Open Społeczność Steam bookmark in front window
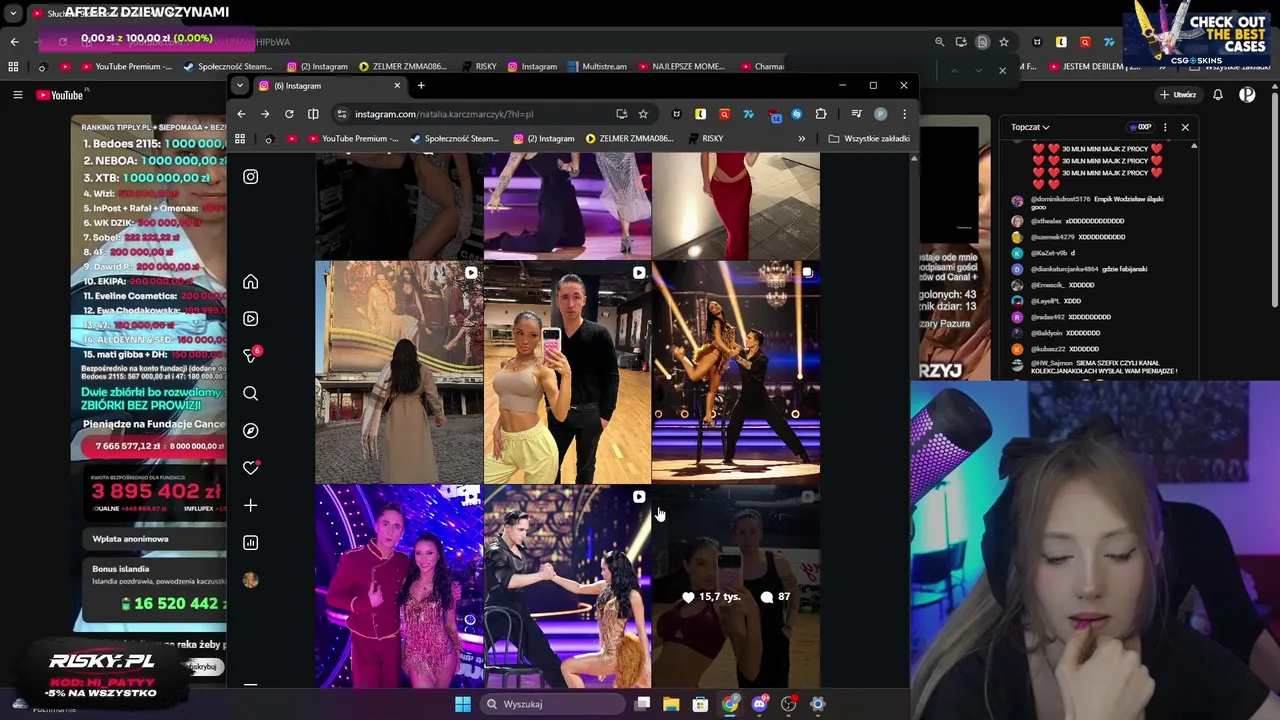 click(x=455, y=139)
